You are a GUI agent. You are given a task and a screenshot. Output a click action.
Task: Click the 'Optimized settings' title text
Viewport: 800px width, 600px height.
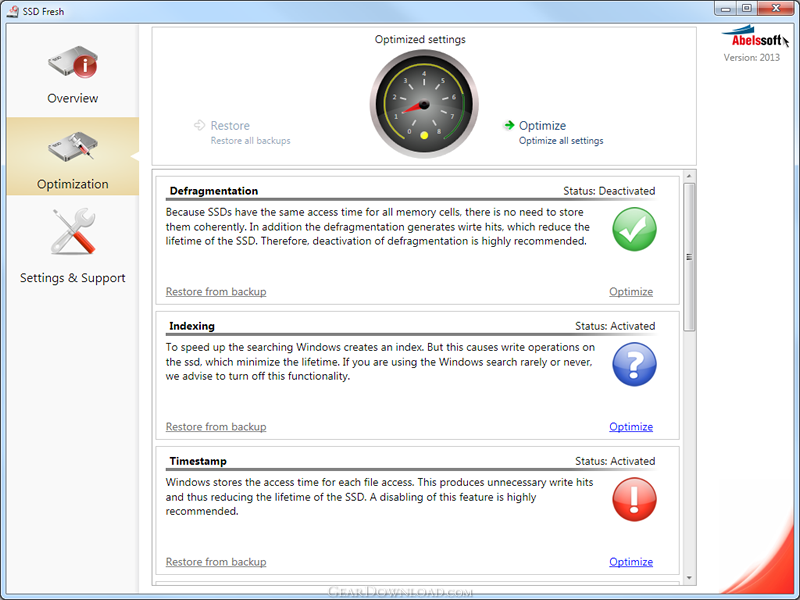coord(420,39)
